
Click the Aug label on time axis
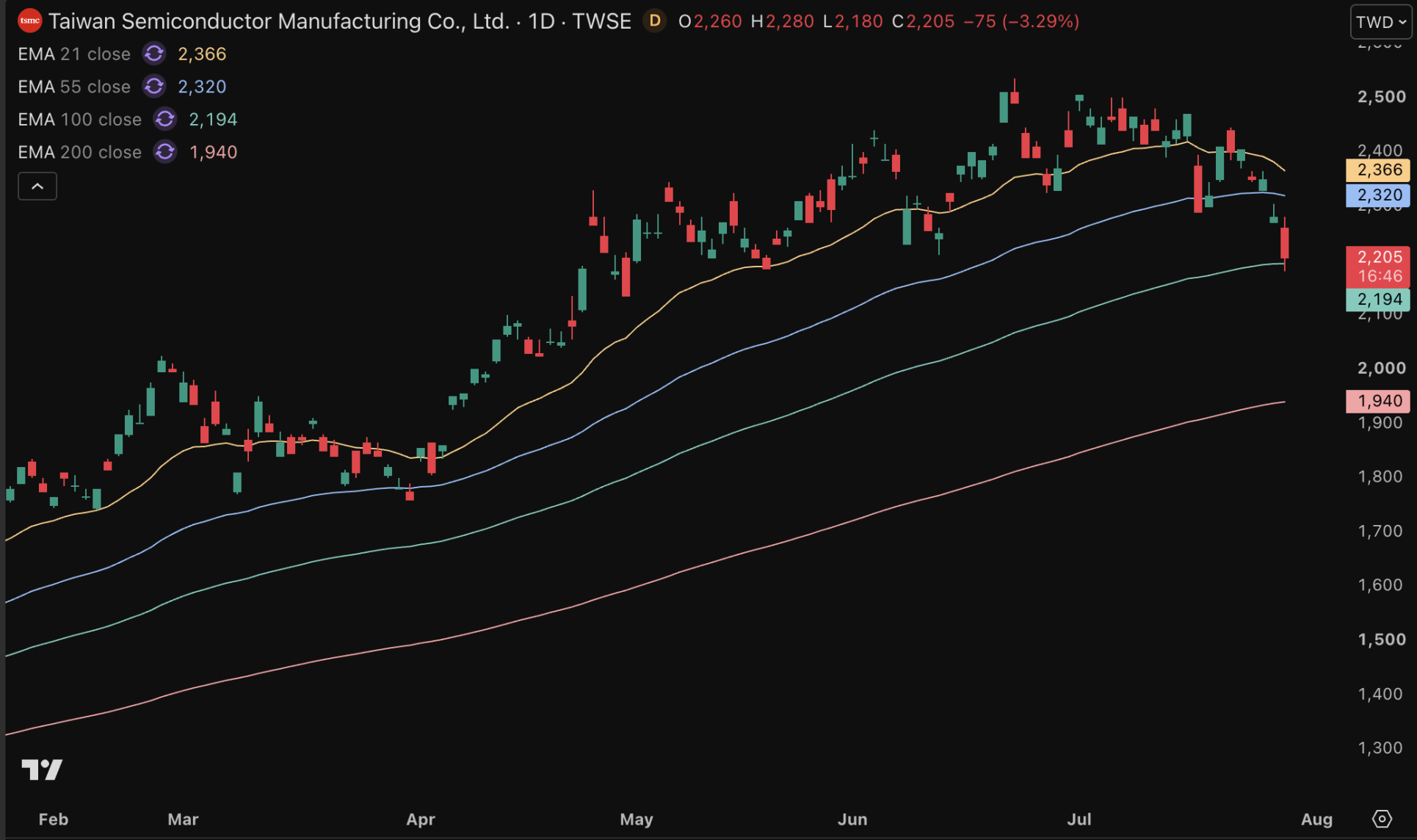(1317, 819)
